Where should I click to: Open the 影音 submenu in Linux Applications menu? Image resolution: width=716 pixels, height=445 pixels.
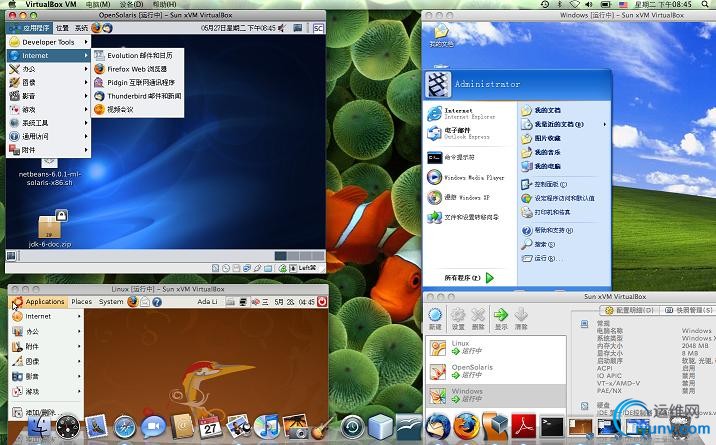pos(47,377)
